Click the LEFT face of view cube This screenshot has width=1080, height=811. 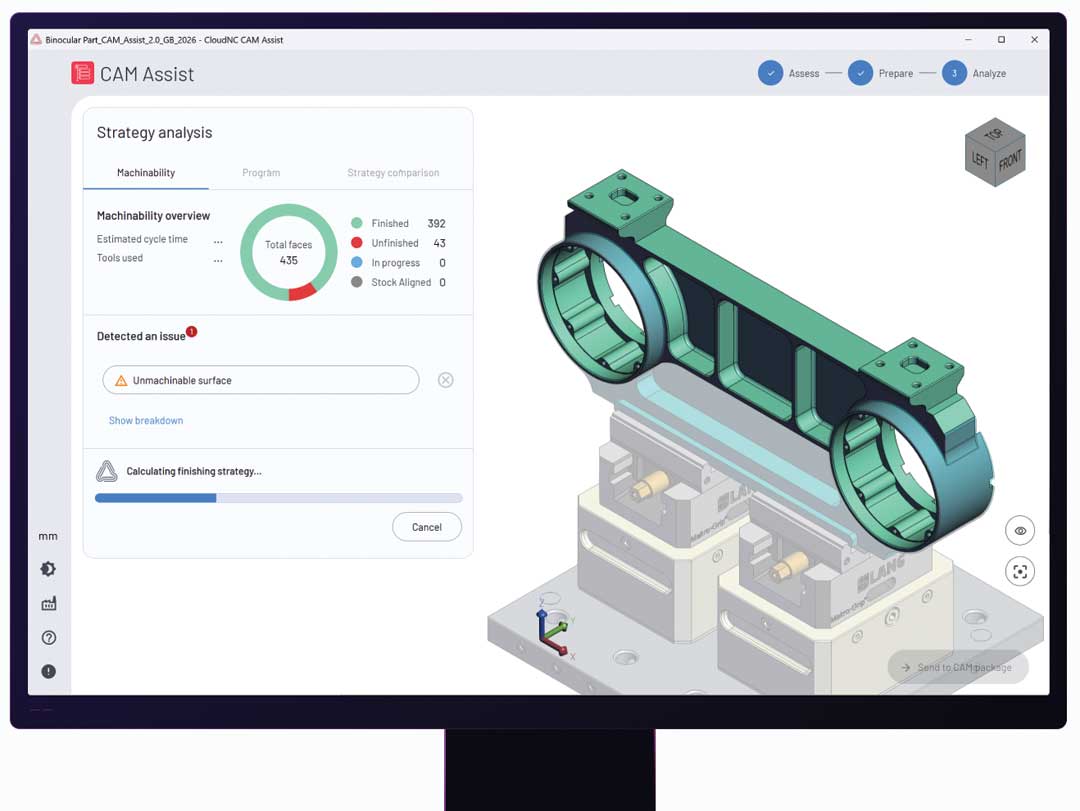click(x=981, y=162)
